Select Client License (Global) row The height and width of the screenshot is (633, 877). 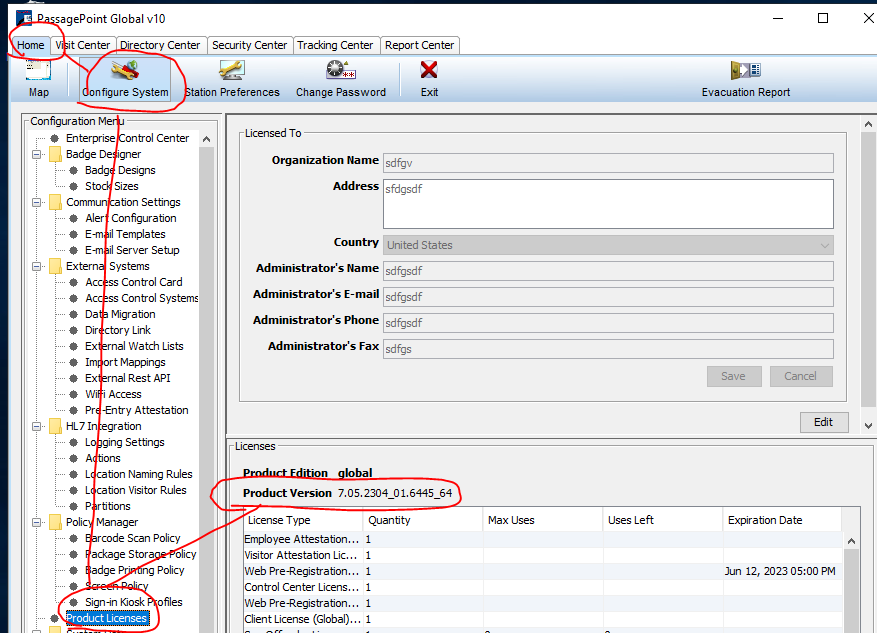(543, 620)
